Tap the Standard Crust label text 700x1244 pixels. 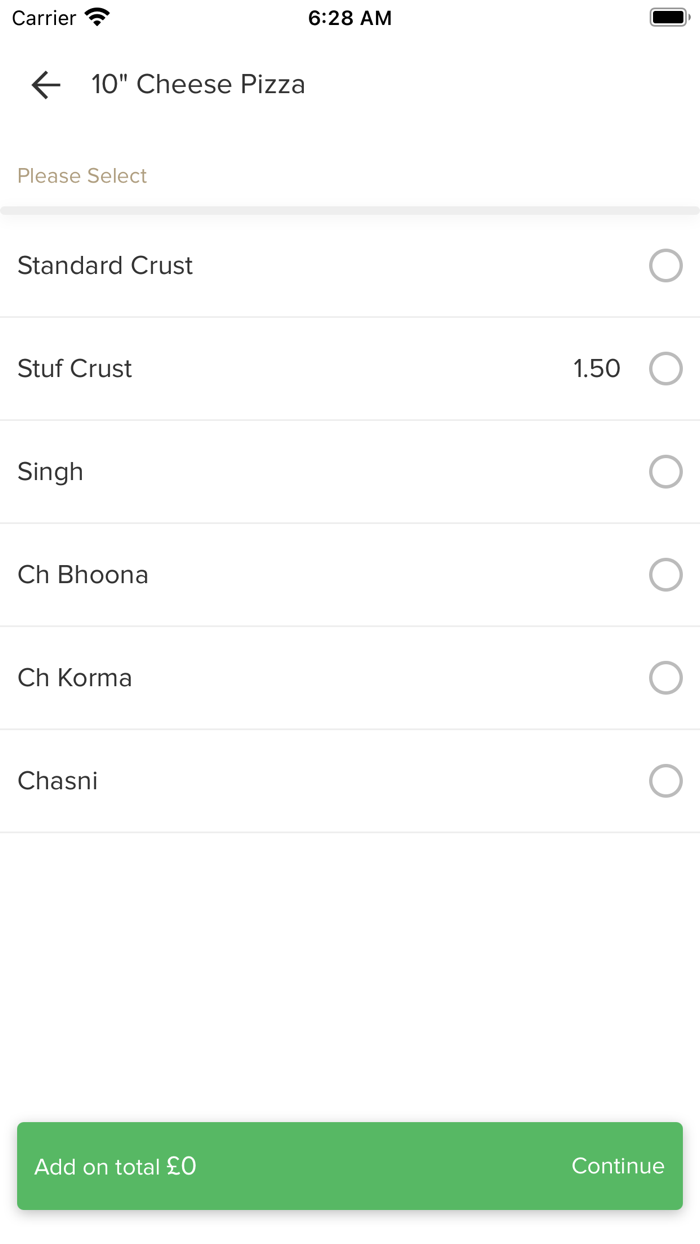105,266
